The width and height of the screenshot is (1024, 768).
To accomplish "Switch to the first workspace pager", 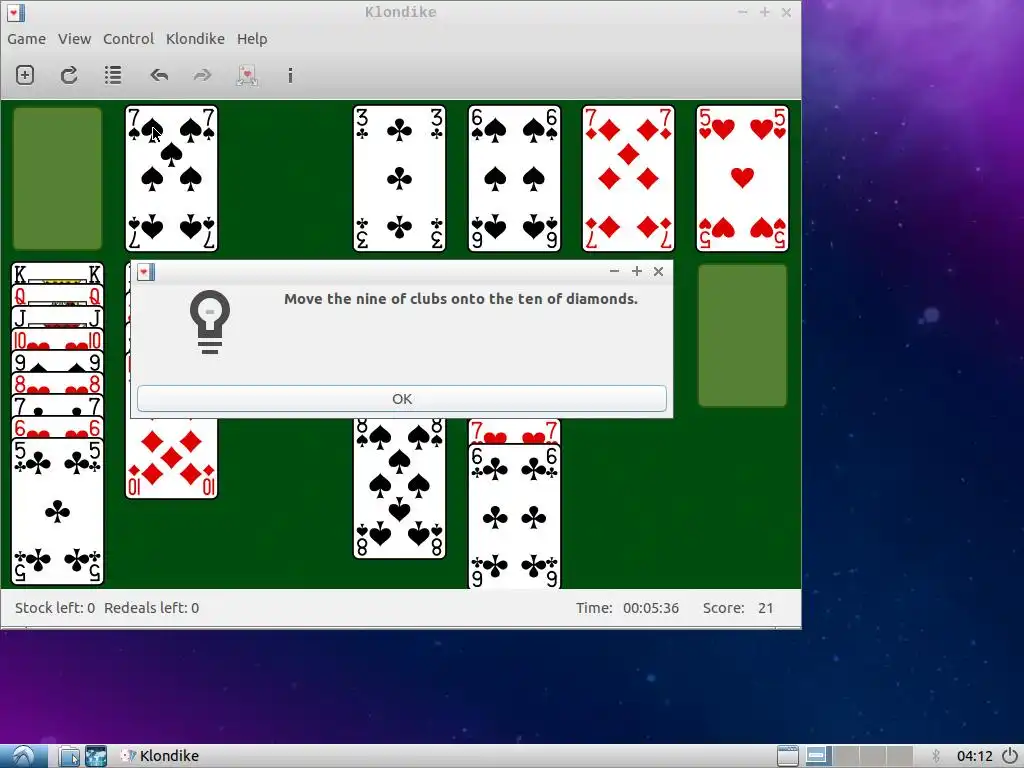I will tap(818, 756).
